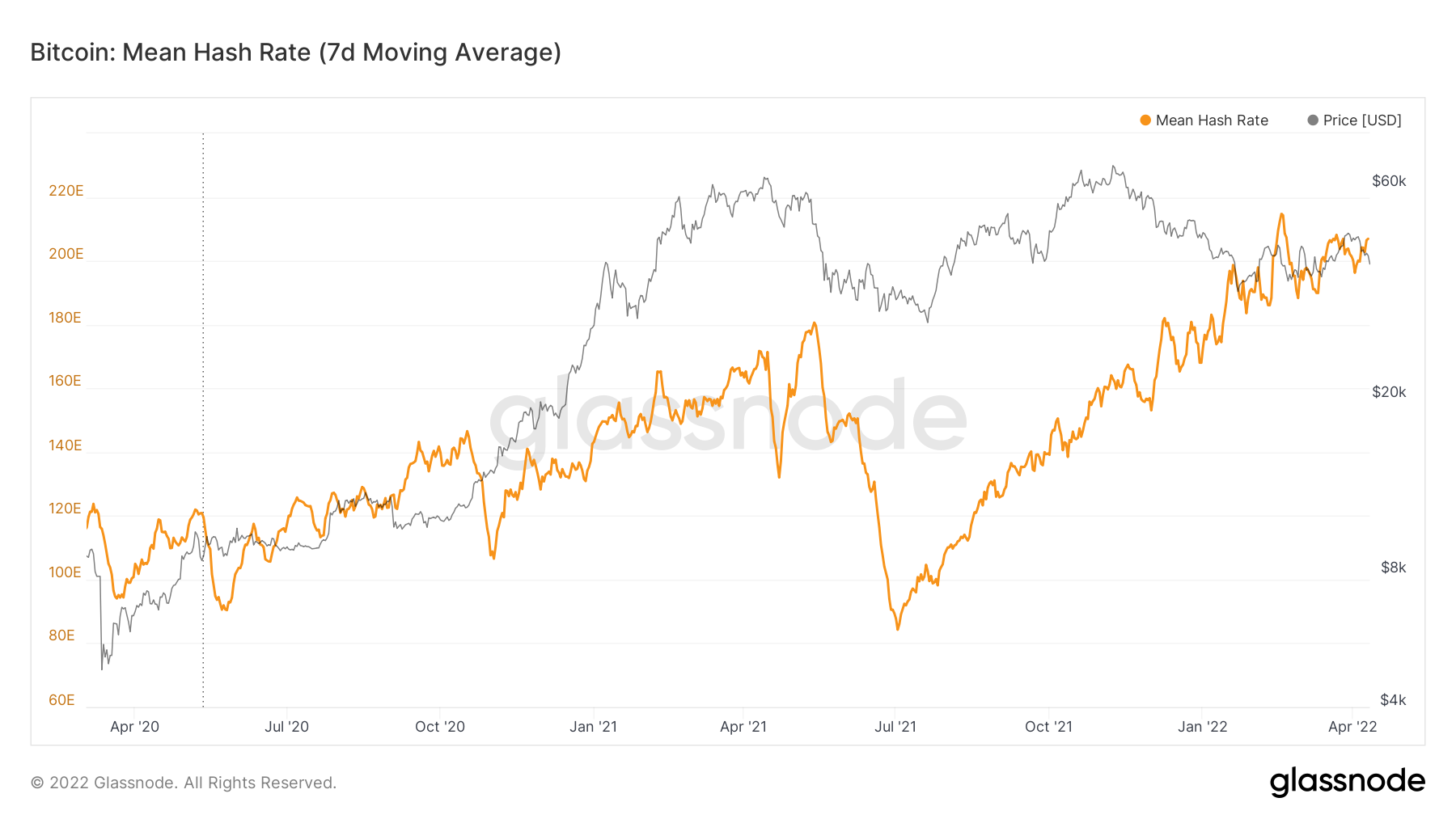
Task: Click the Oct '20 x-axis label
Action: tap(439, 726)
